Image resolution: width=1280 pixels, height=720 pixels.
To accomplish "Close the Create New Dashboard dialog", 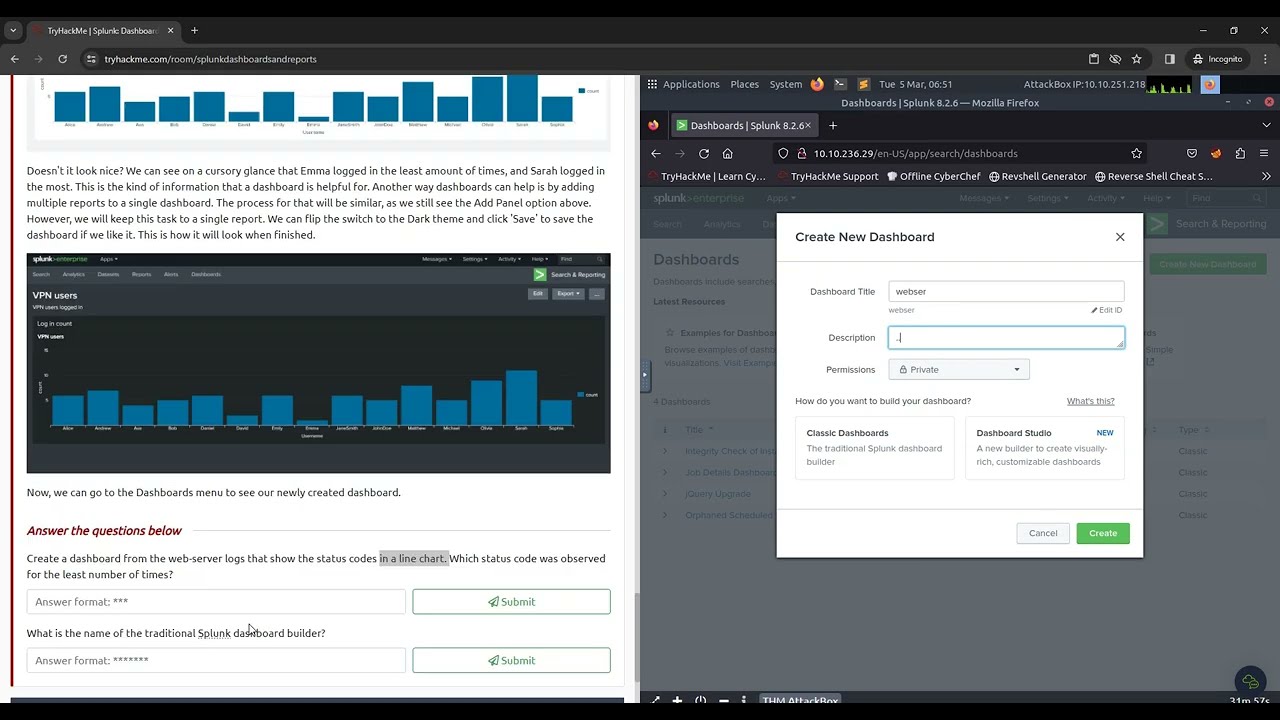I will coord(1120,237).
